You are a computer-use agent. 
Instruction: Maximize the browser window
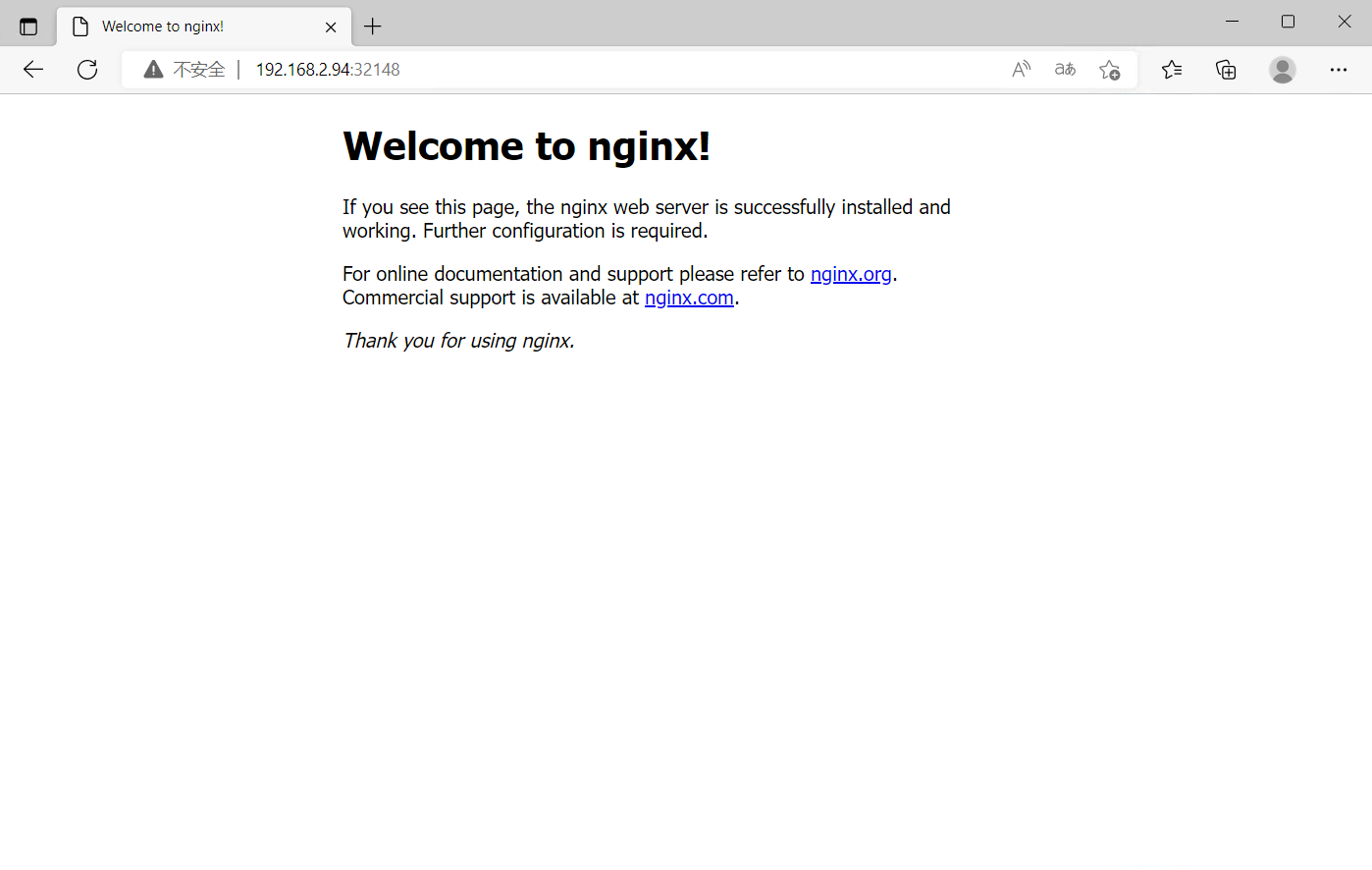click(1288, 22)
